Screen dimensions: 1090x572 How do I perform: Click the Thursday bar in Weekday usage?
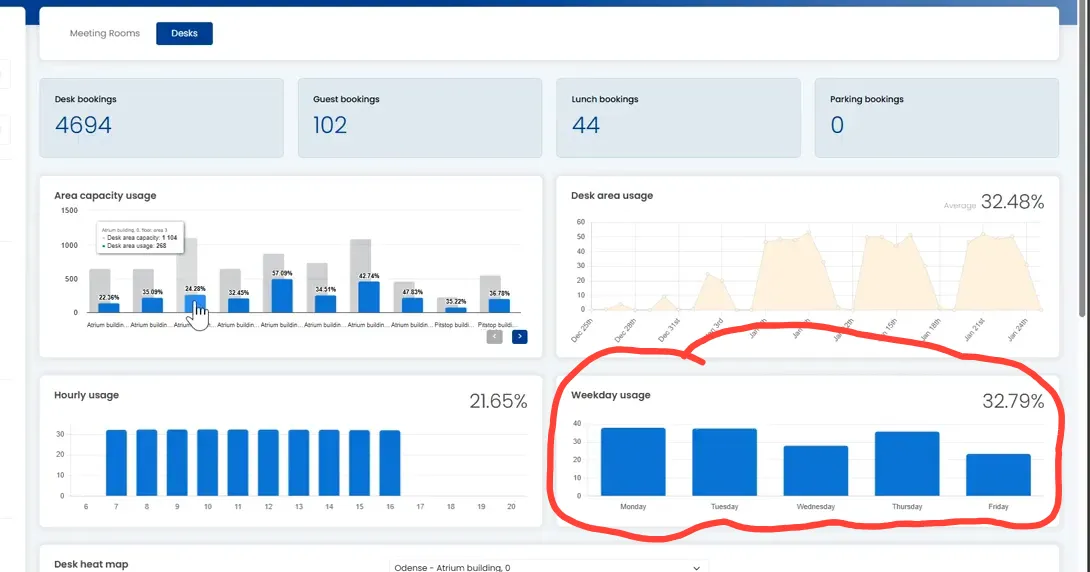click(x=907, y=464)
